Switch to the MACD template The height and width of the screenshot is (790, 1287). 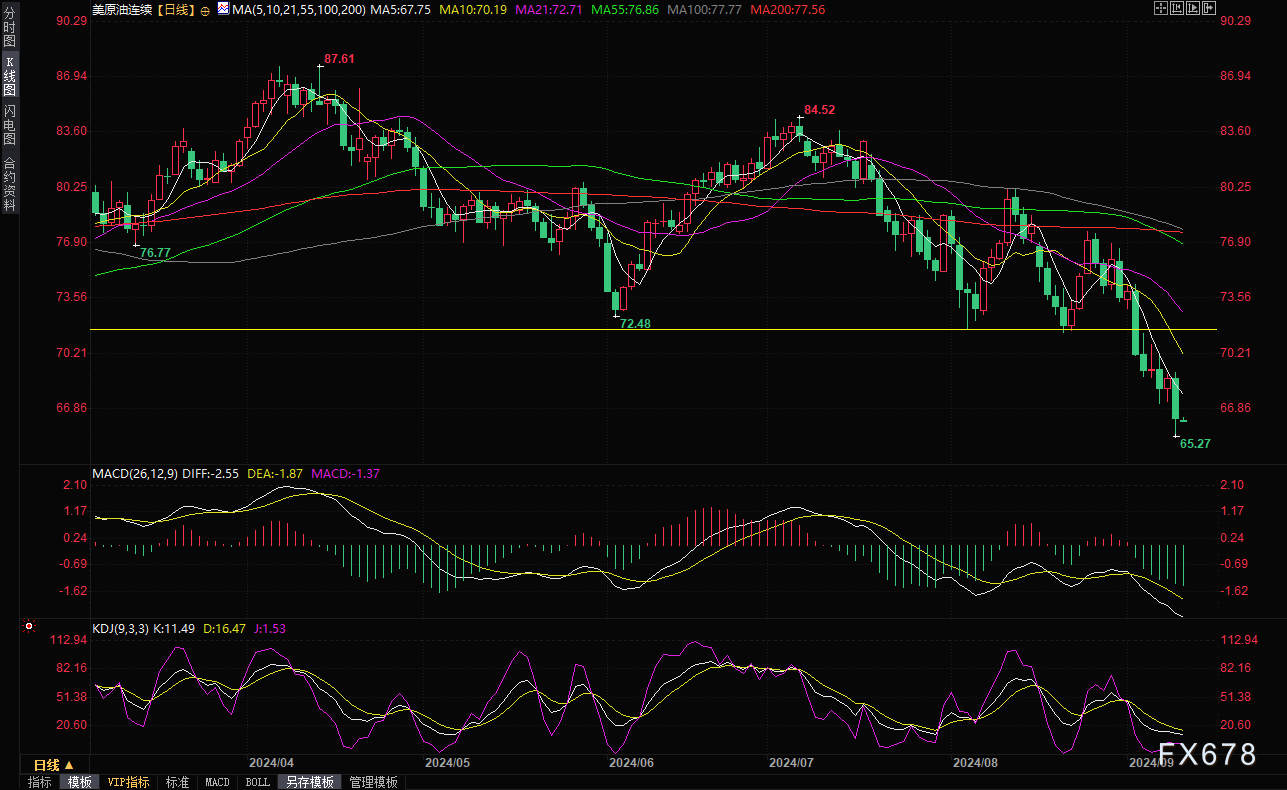(x=217, y=782)
